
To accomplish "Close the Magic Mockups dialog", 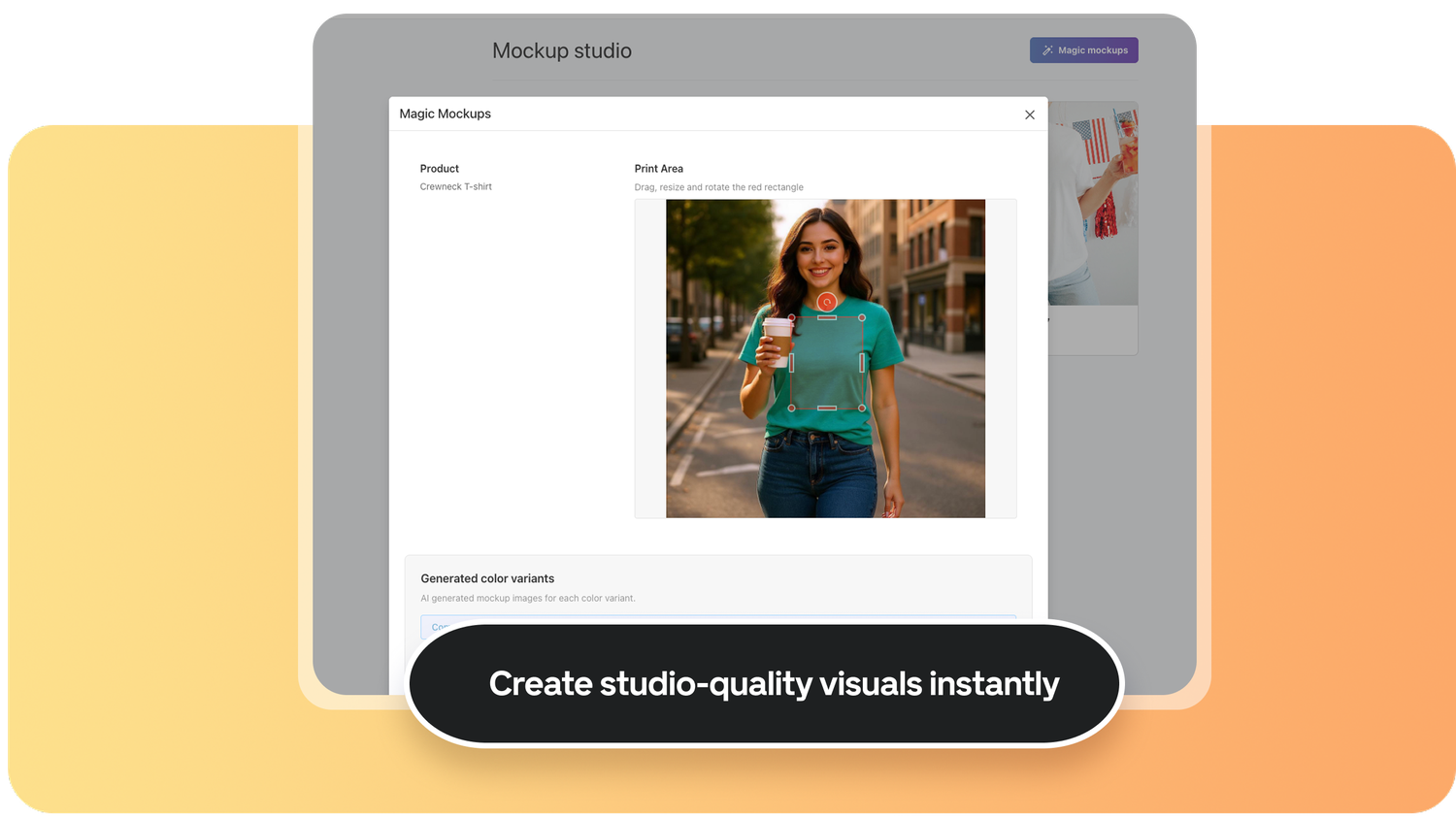I will 1030,115.
